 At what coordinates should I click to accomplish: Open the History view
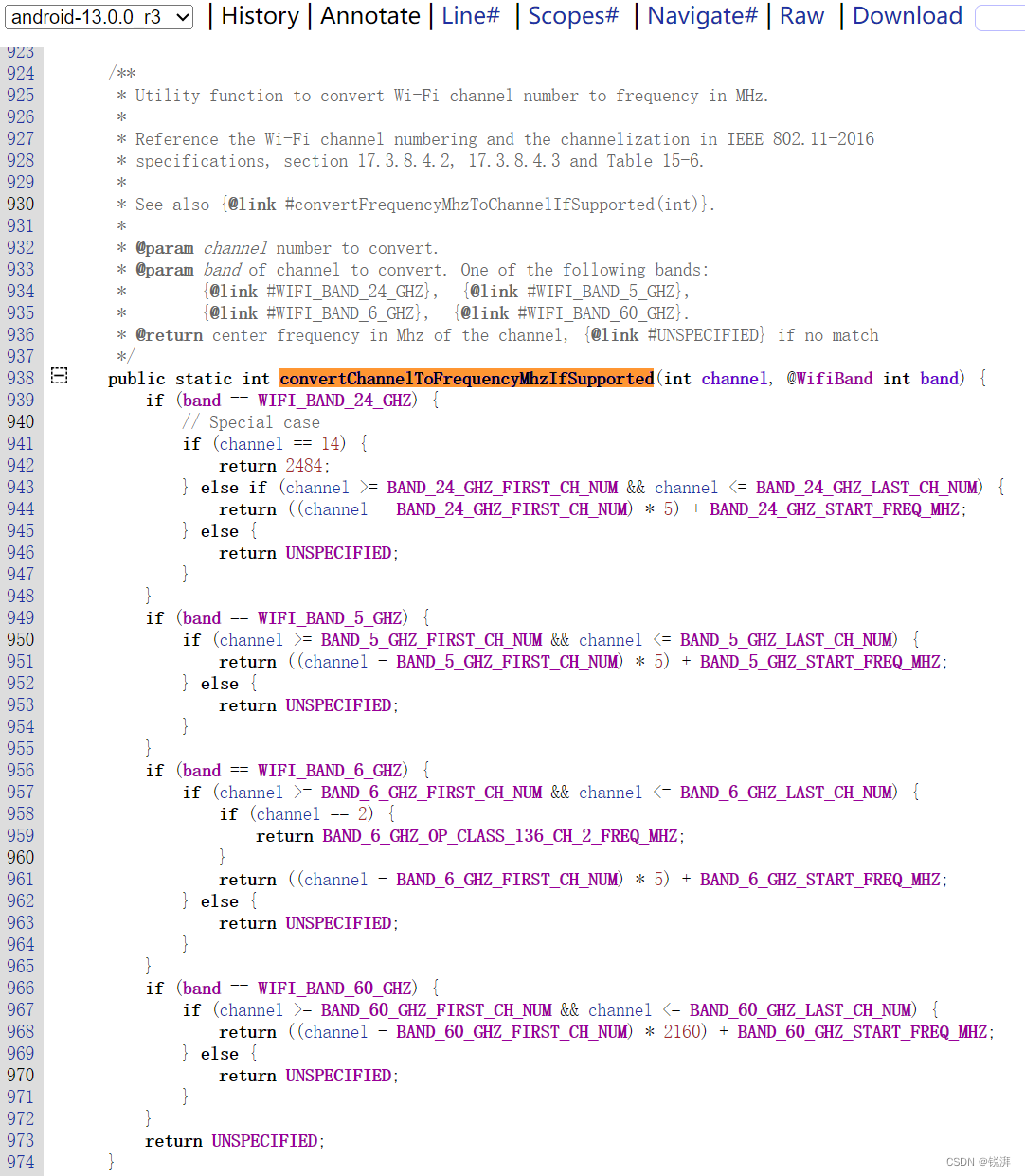click(260, 16)
